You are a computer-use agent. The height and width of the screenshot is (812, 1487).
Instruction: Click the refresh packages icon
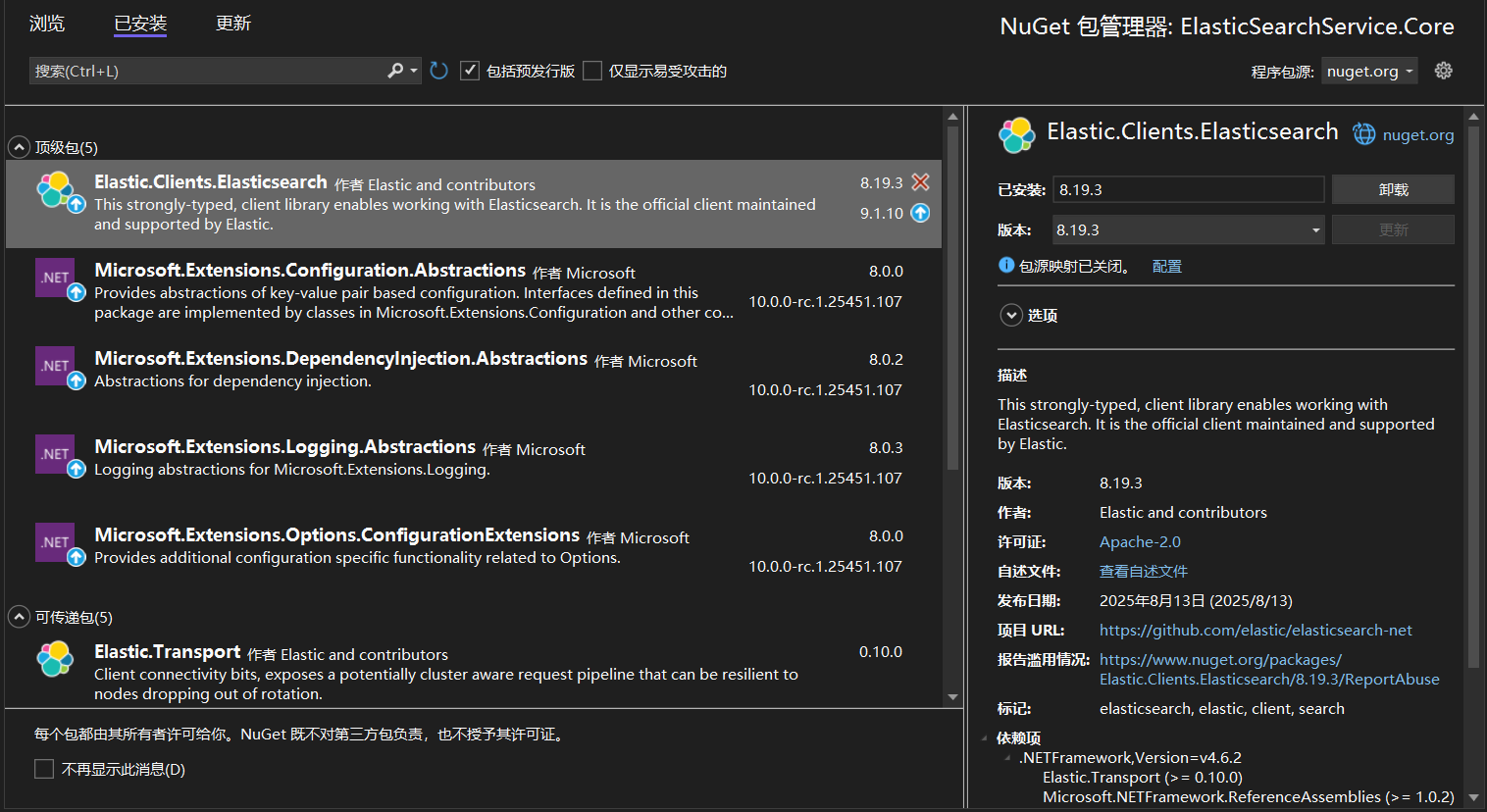438,71
